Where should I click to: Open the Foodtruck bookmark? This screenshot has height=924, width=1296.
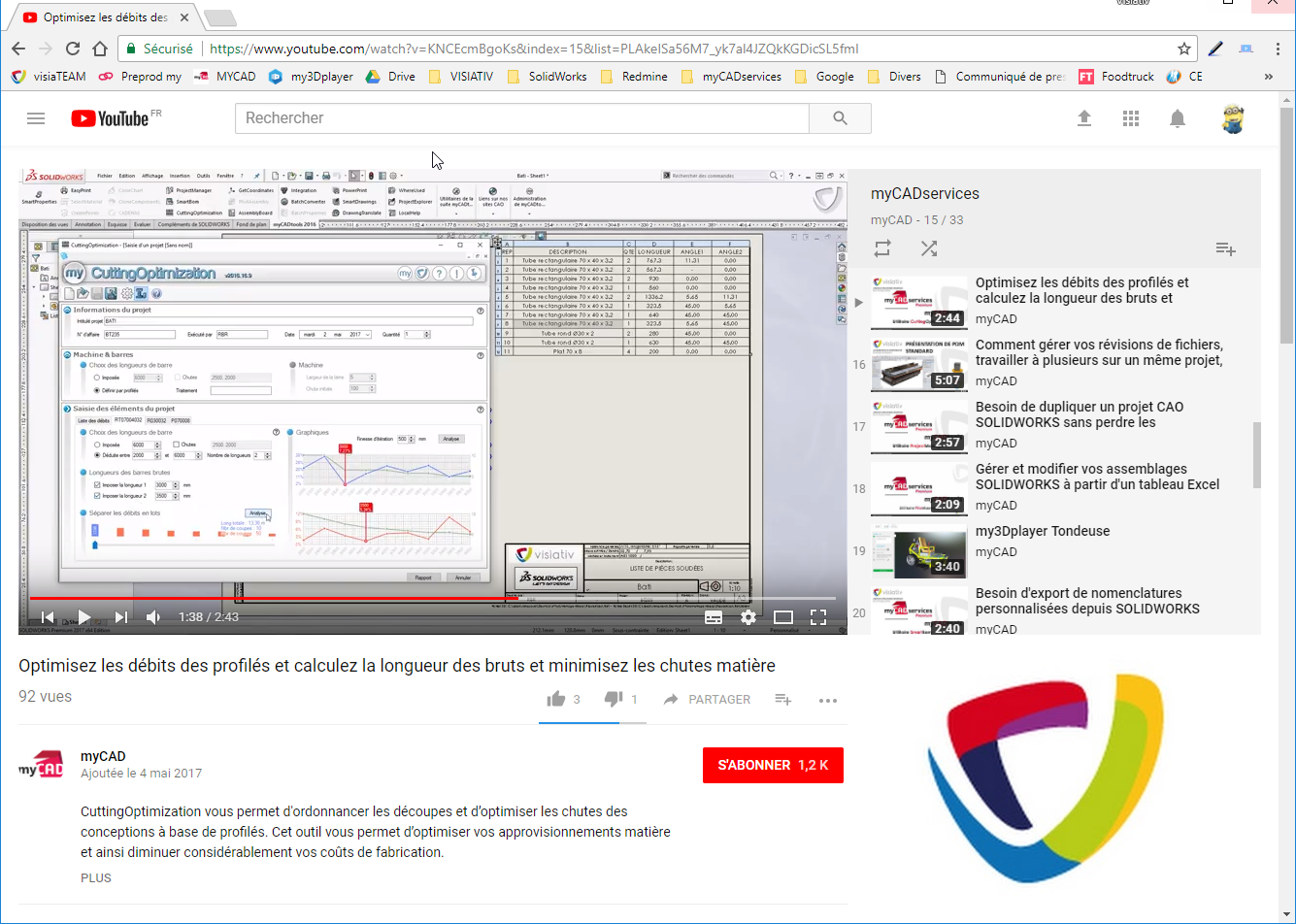point(1115,76)
